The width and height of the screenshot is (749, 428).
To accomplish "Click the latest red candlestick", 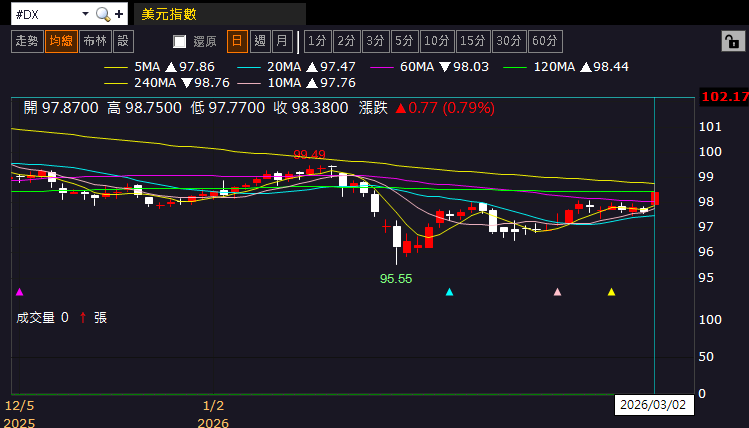I will 655,198.
